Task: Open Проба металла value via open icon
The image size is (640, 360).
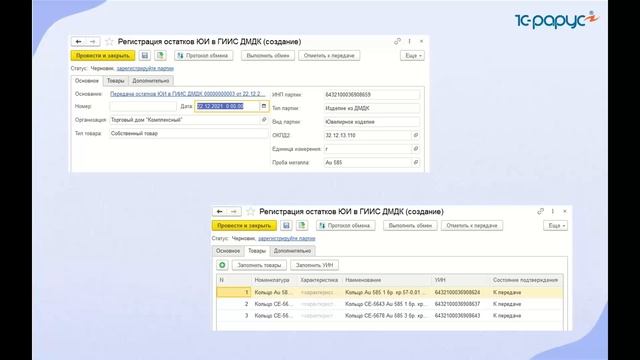Action: pyautogui.click(x=416, y=162)
